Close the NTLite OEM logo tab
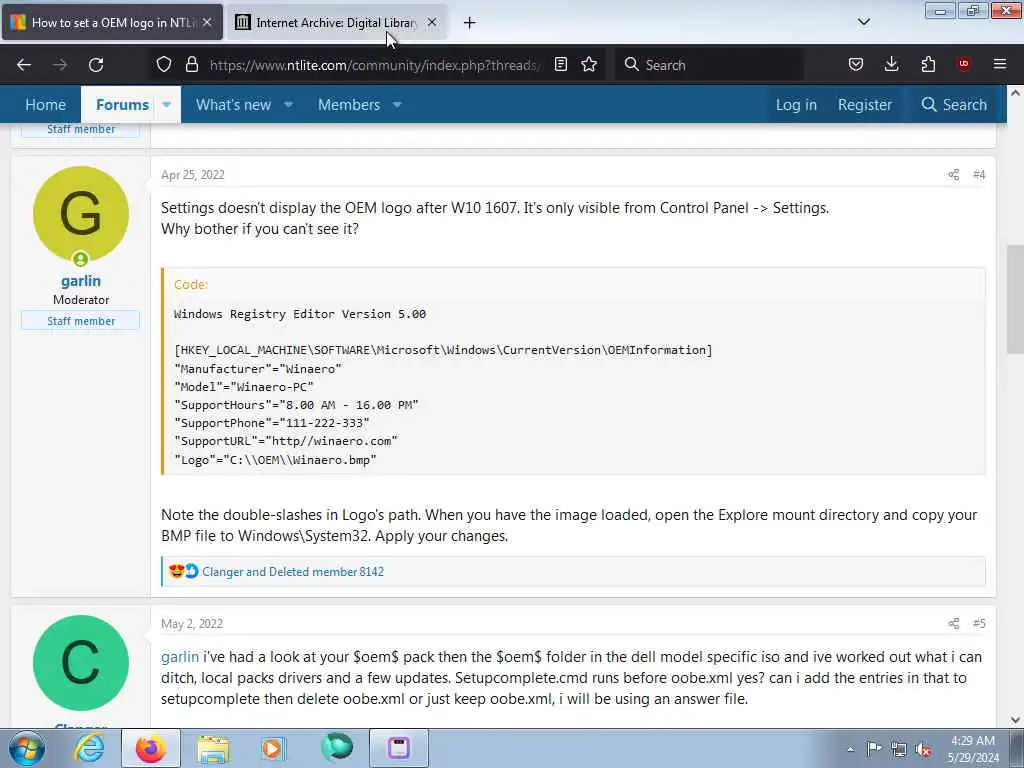1024x768 pixels. pyautogui.click(x=207, y=22)
